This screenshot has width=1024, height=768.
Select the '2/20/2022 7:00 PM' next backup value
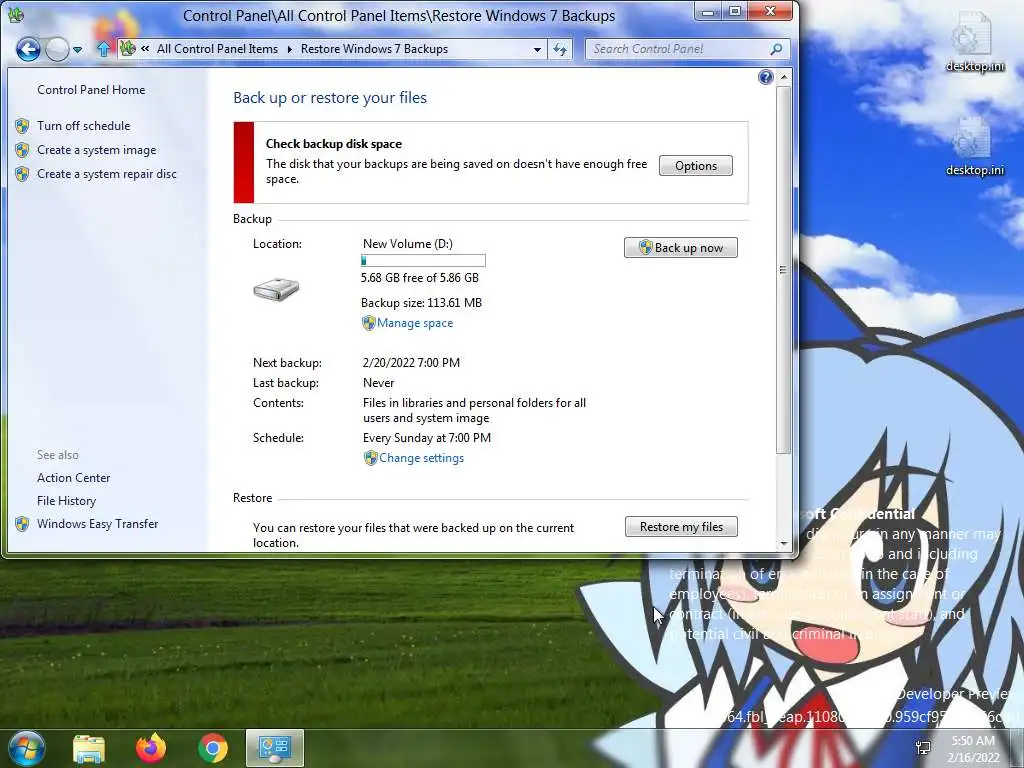point(411,362)
